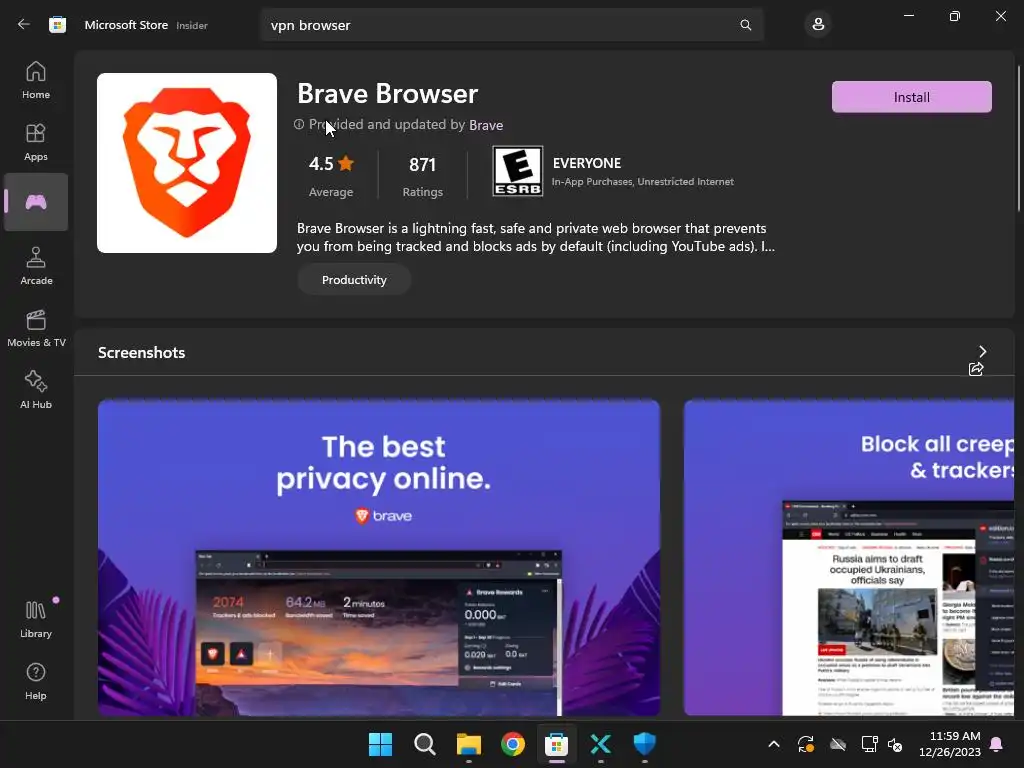Click the search field containing vpn browser
The width and height of the screenshot is (1024, 768).
512,25
